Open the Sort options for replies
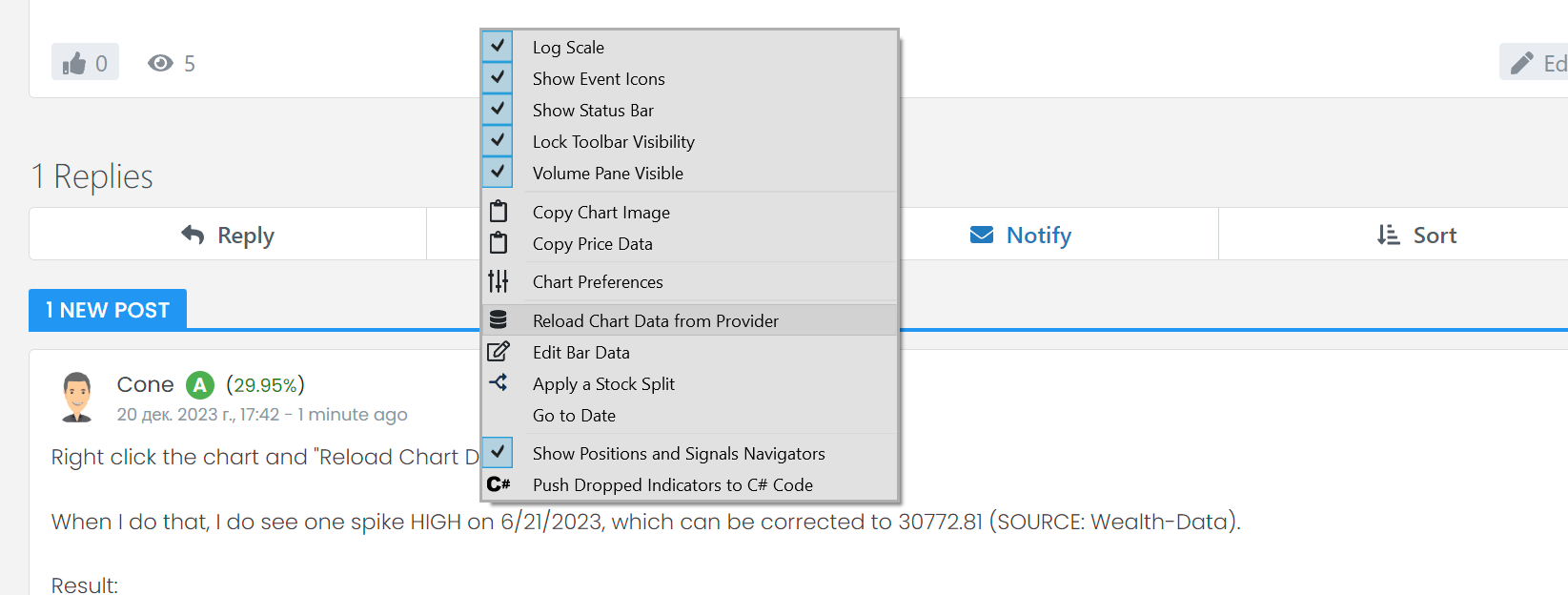The width and height of the screenshot is (1568, 595). [1416, 235]
